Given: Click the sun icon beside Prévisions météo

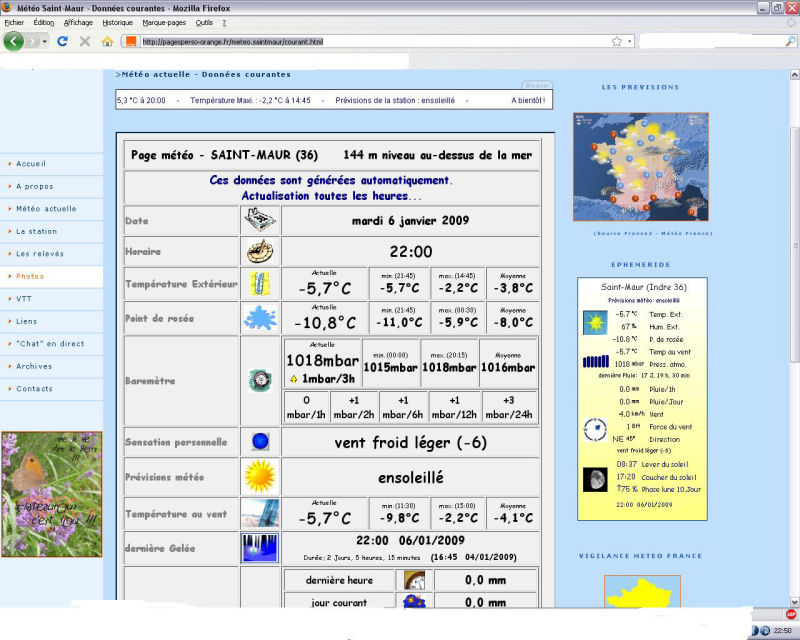Looking at the screenshot, I should point(260,477).
